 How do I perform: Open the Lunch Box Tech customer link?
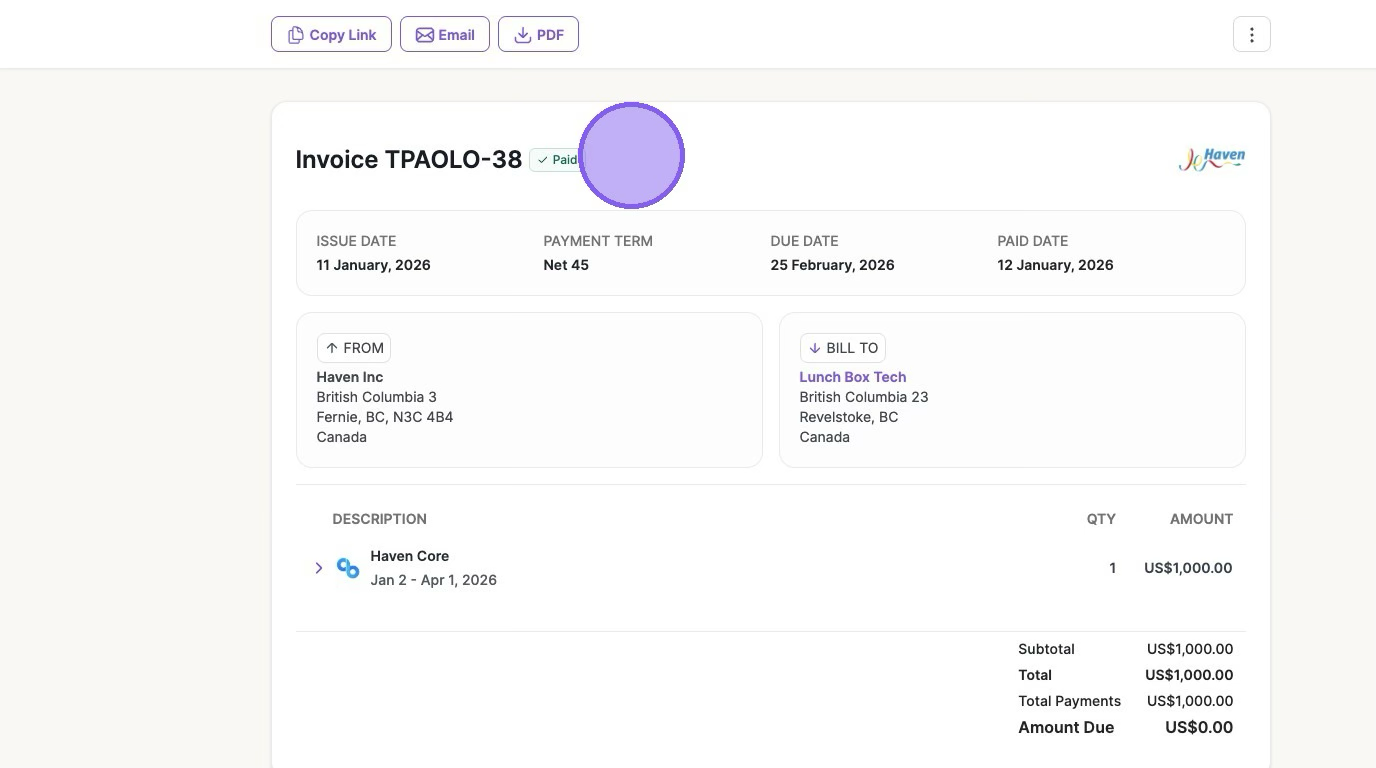click(852, 377)
